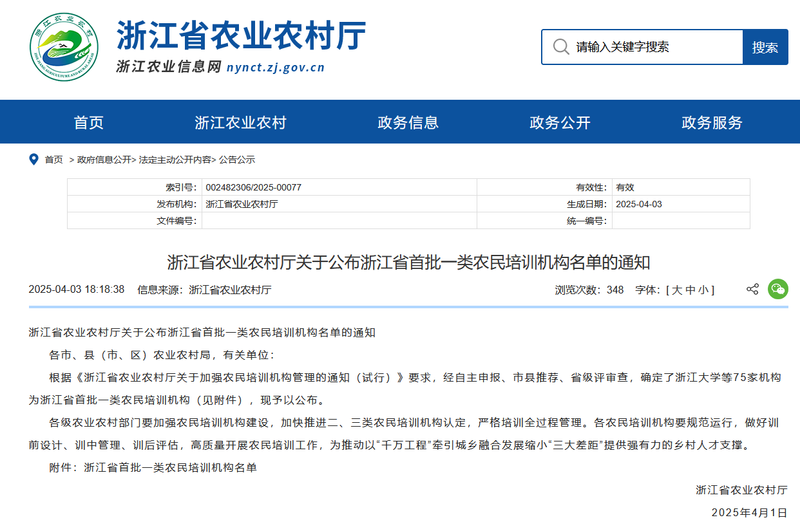Click the magnifier icon in search box
Image resolution: width=800 pixels, height=520 pixels.
[x=560, y=47]
